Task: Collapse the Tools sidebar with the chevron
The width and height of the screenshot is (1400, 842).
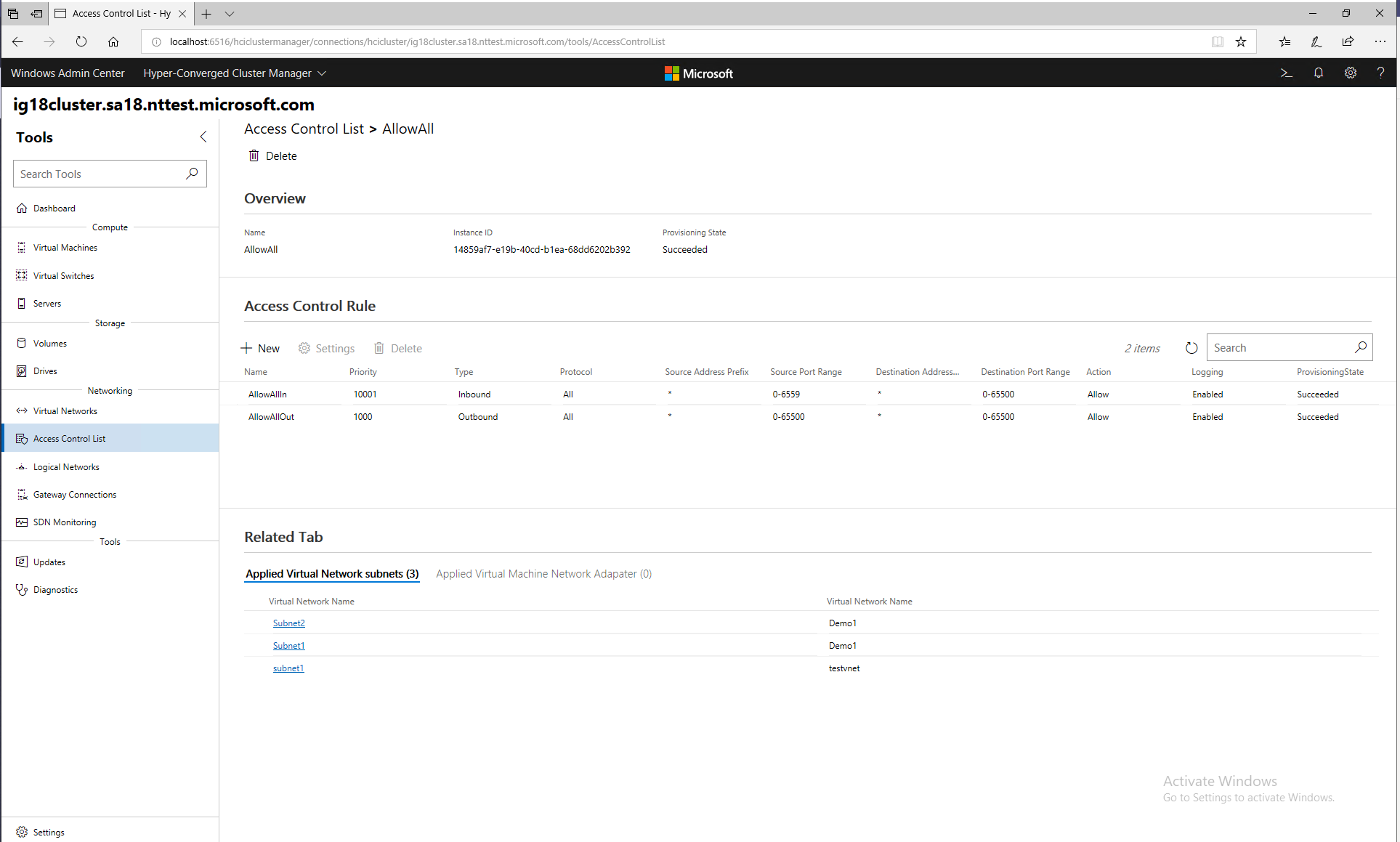Action: (x=203, y=137)
